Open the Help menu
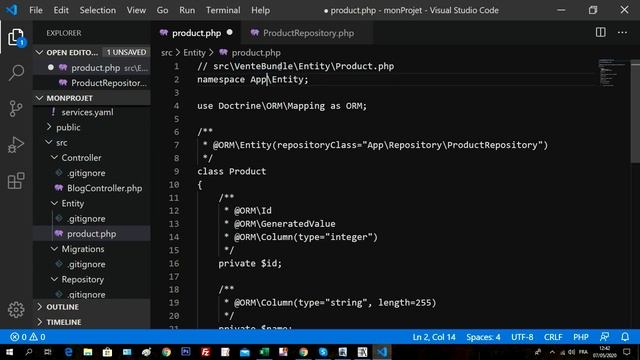The width and height of the screenshot is (640, 360). pyautogui.click(x=260, y=10)
